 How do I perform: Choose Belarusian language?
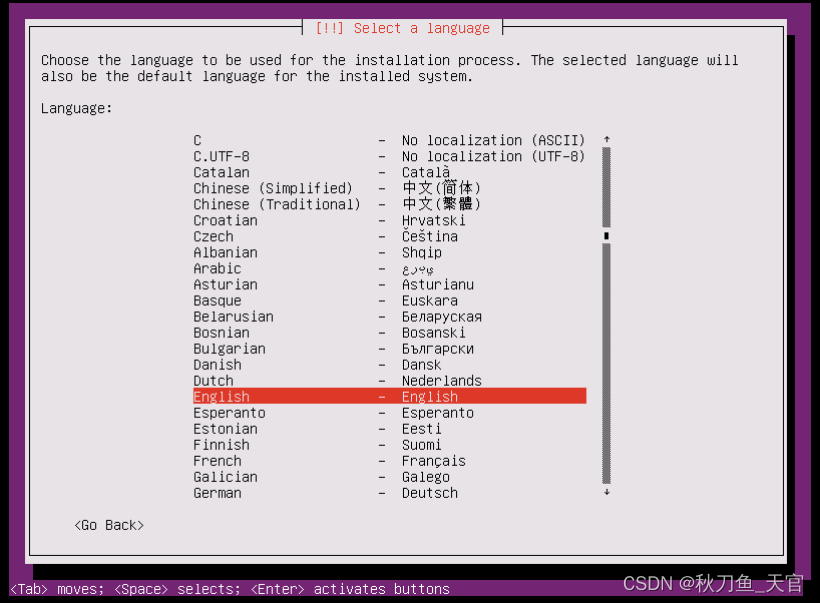pos(390,316)
